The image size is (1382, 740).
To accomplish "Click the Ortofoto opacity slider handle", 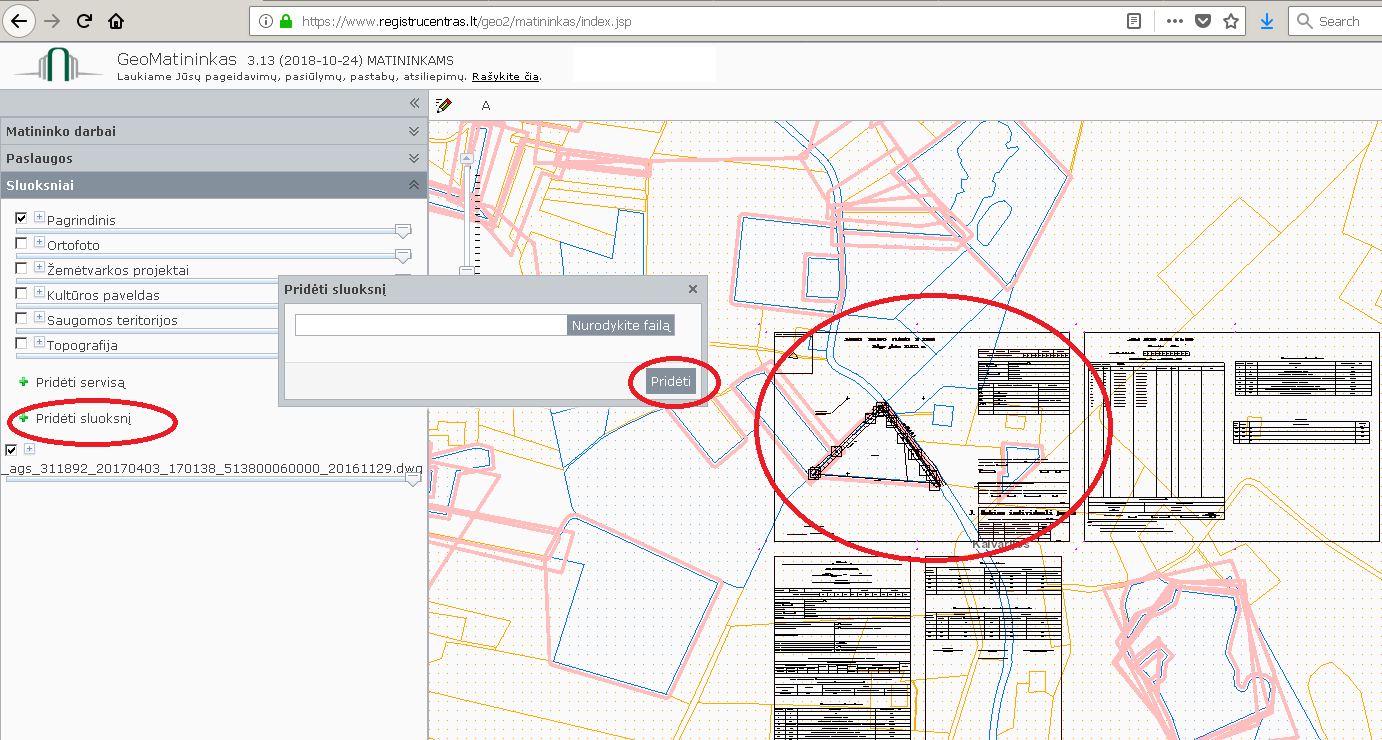I will pyautogui.click(x=403, y=255).
